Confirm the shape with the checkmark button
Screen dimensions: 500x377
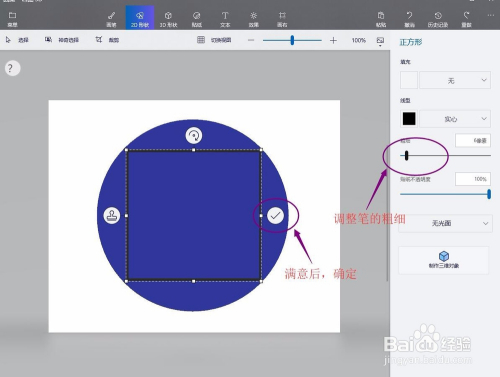coord(275,216)
